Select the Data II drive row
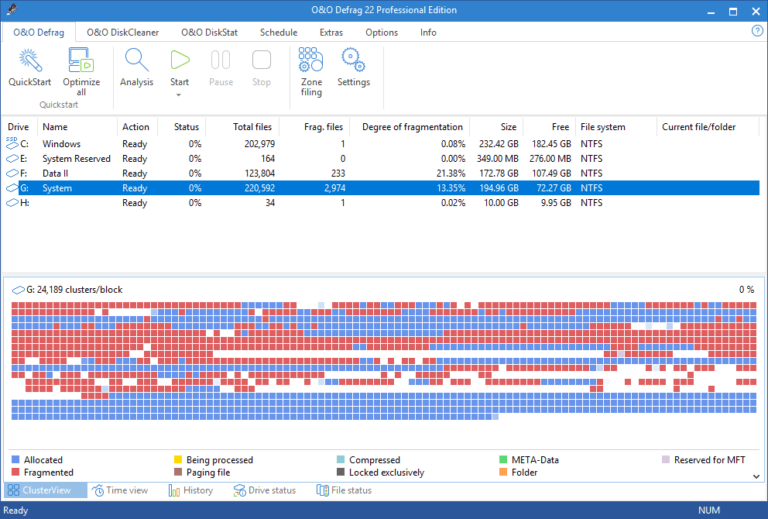 coord(382,173)
